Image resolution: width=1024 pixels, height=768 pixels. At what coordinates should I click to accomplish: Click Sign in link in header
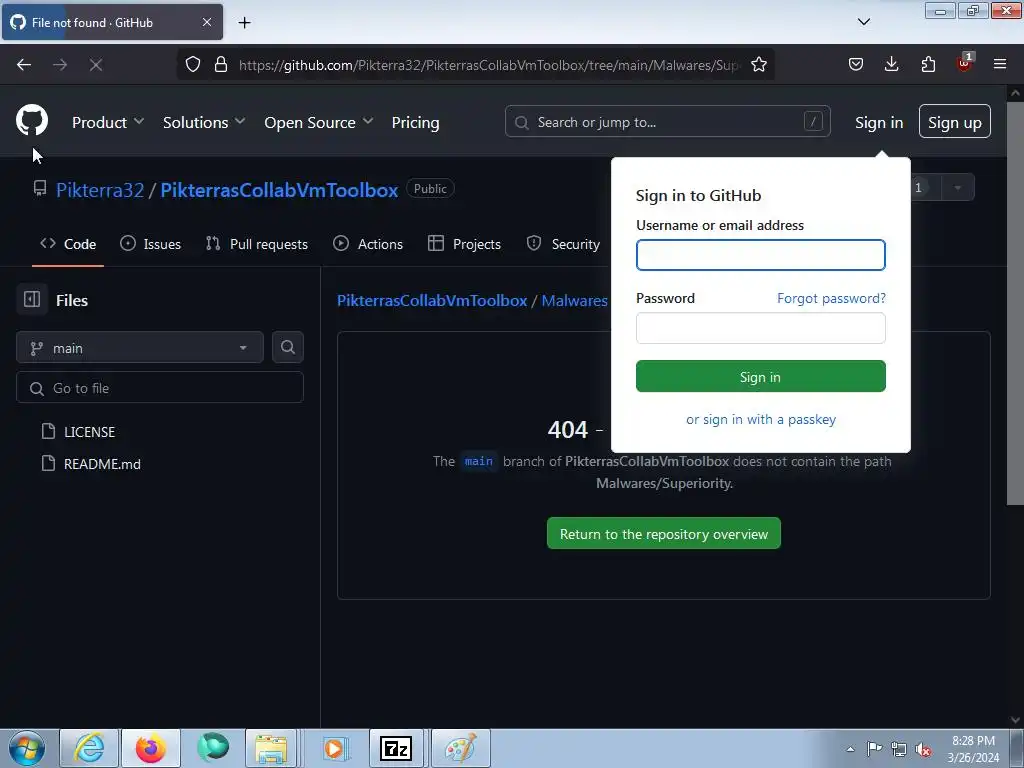click(x=879, y=123)
